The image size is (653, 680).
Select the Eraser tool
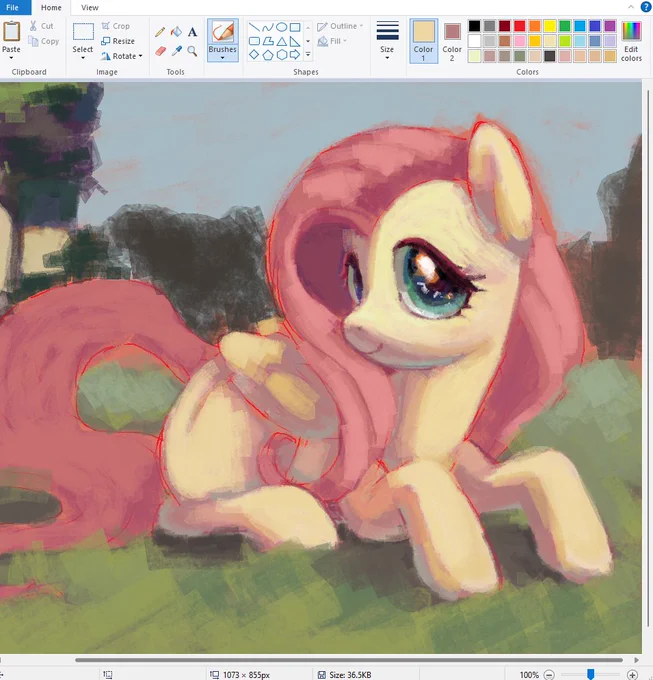point(160,51)
